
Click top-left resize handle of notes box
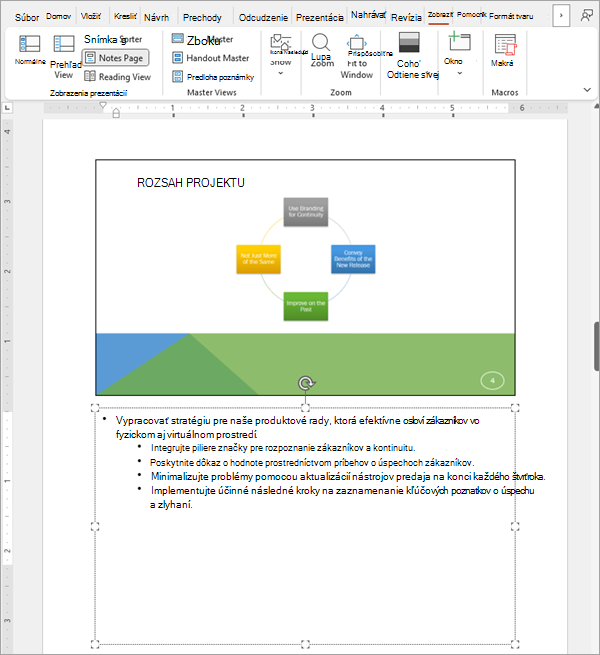[x=95, y=408]
